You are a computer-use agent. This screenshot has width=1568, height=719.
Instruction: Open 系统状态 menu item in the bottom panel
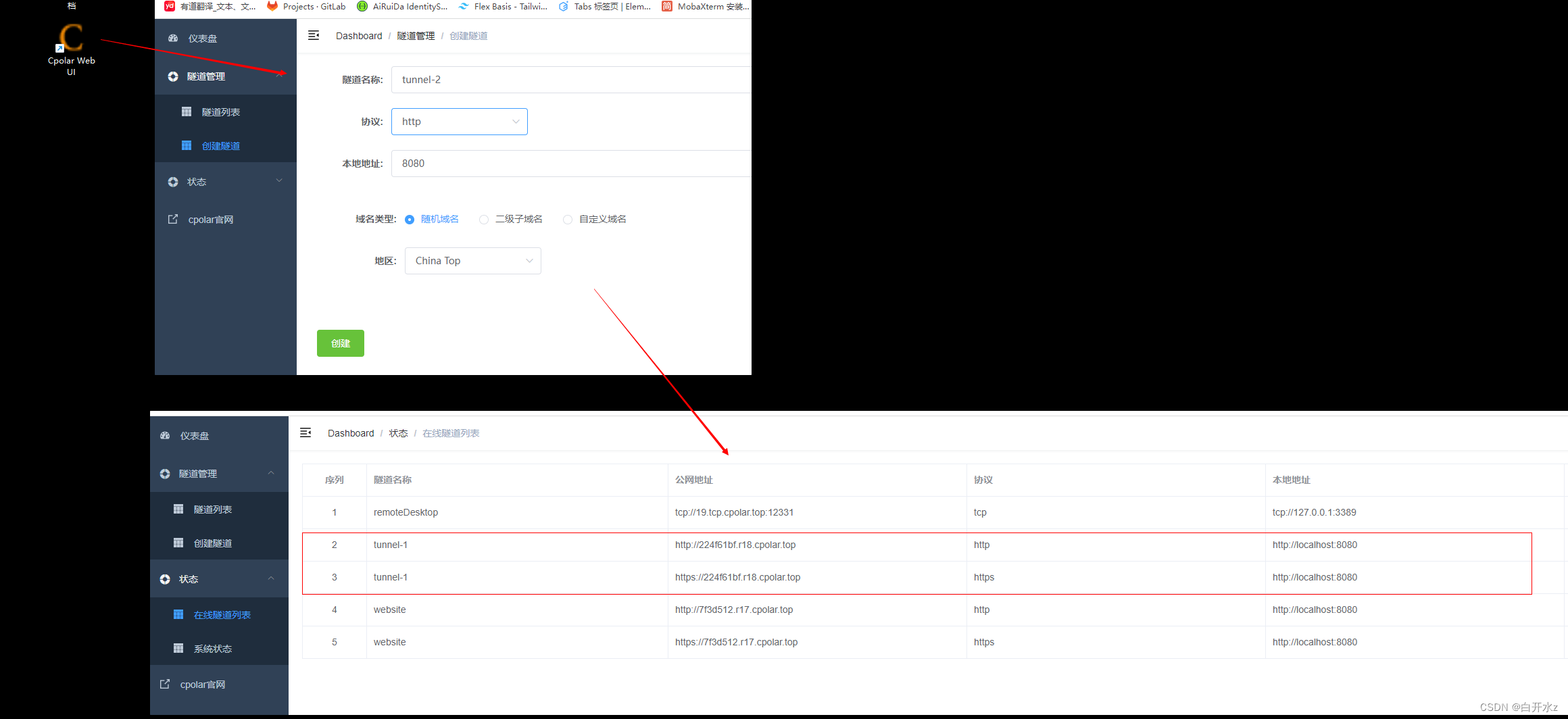219,648
